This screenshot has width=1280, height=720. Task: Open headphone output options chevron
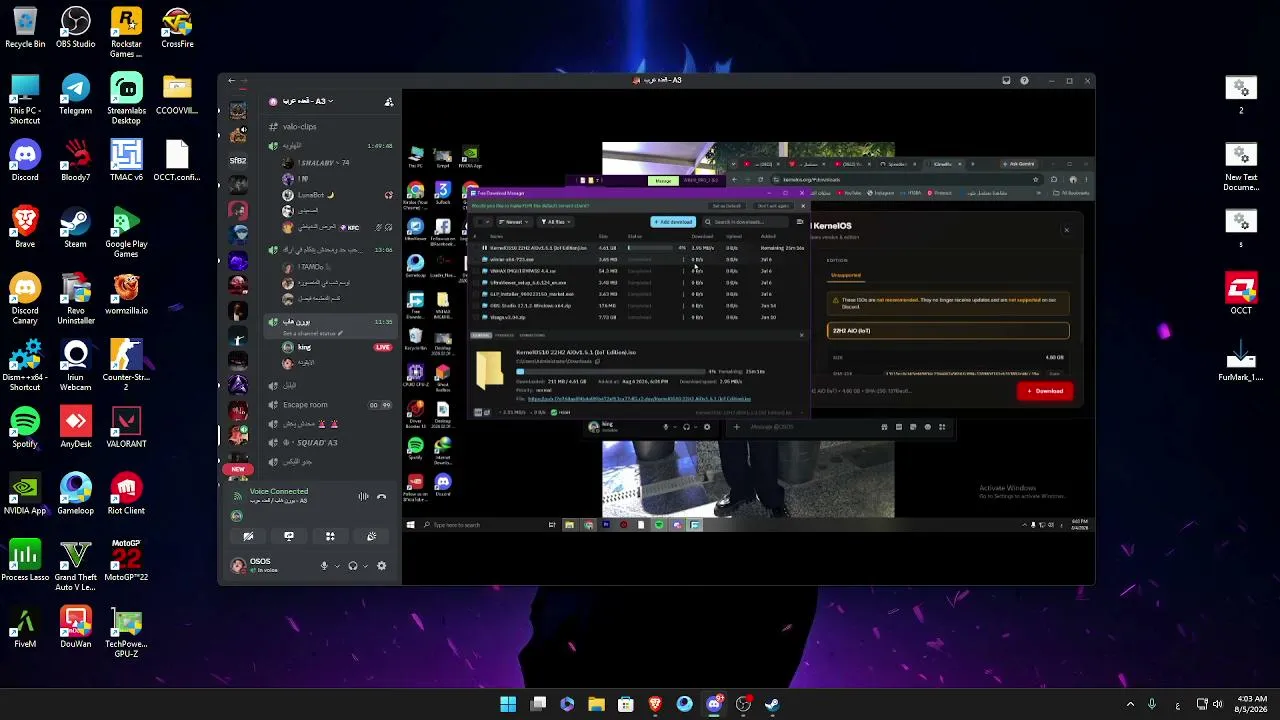(x=365, y=566)
